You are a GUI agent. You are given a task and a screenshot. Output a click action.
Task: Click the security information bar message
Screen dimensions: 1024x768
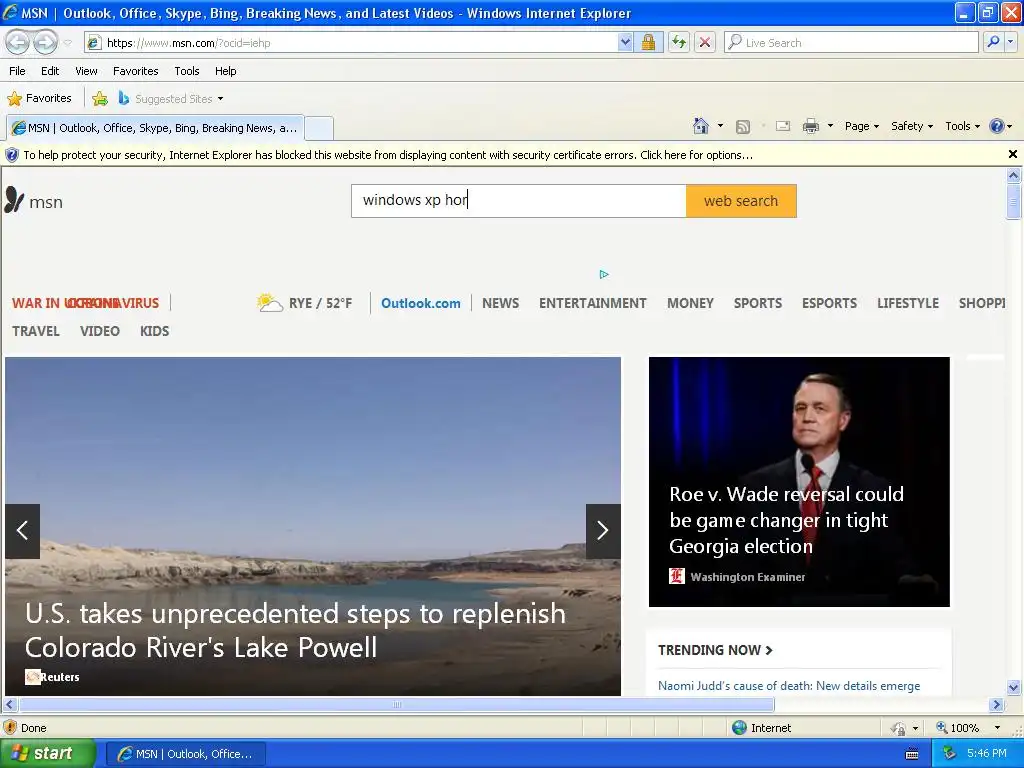(388, 155)
